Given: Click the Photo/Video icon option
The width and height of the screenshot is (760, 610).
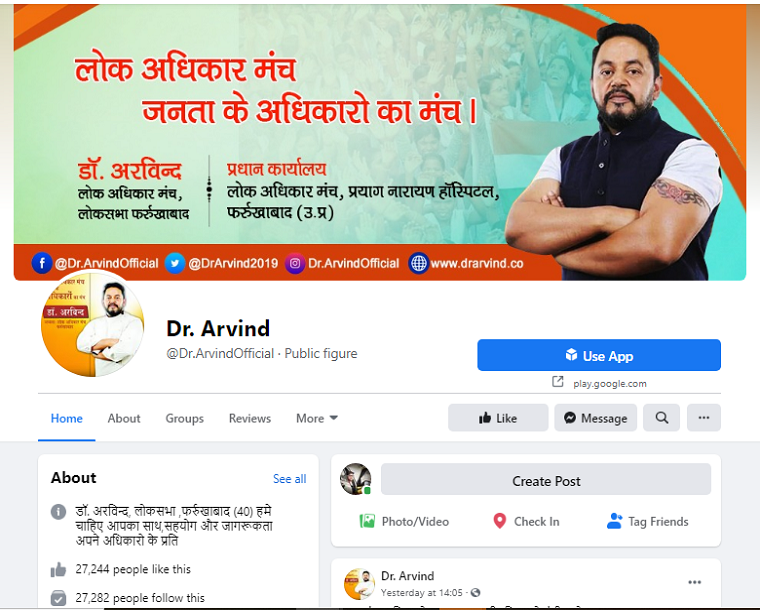Looking at the screenshot, I should tap(367, 521).
